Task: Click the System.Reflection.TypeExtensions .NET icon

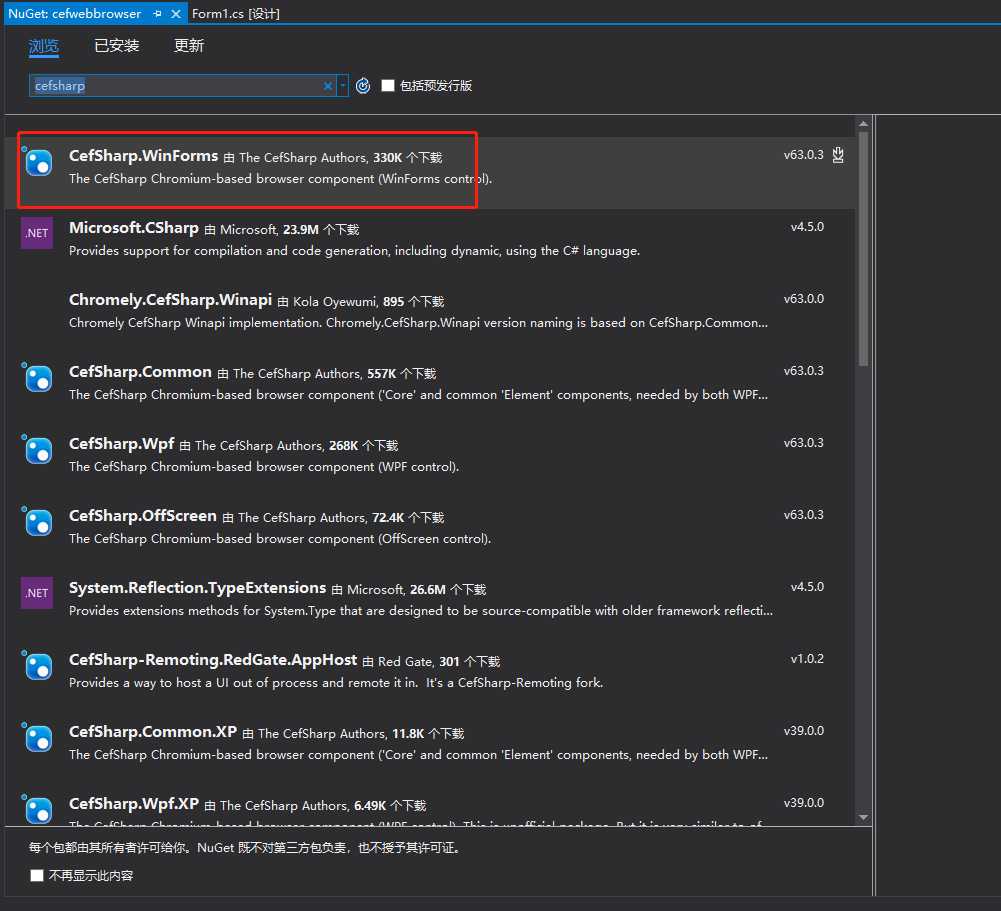Action: coord(37,593)
